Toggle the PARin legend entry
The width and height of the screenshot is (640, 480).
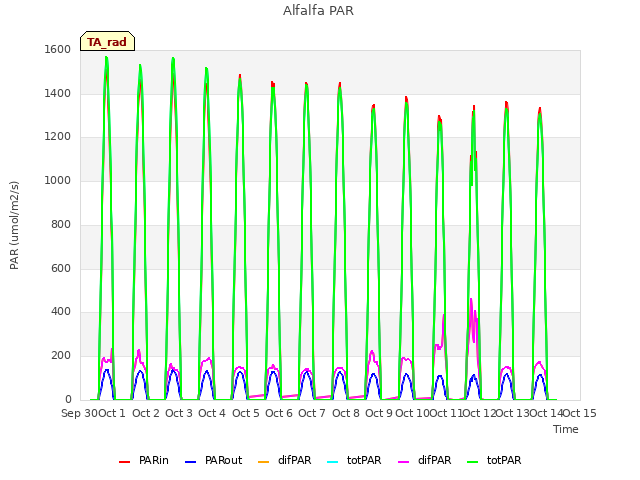click(x=143, y=460)
